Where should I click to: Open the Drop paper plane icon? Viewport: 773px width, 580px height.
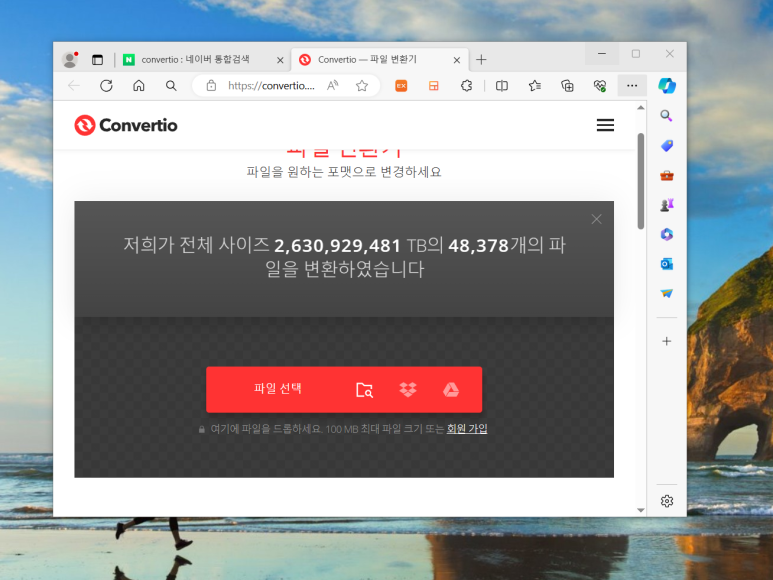click(667, 293)
